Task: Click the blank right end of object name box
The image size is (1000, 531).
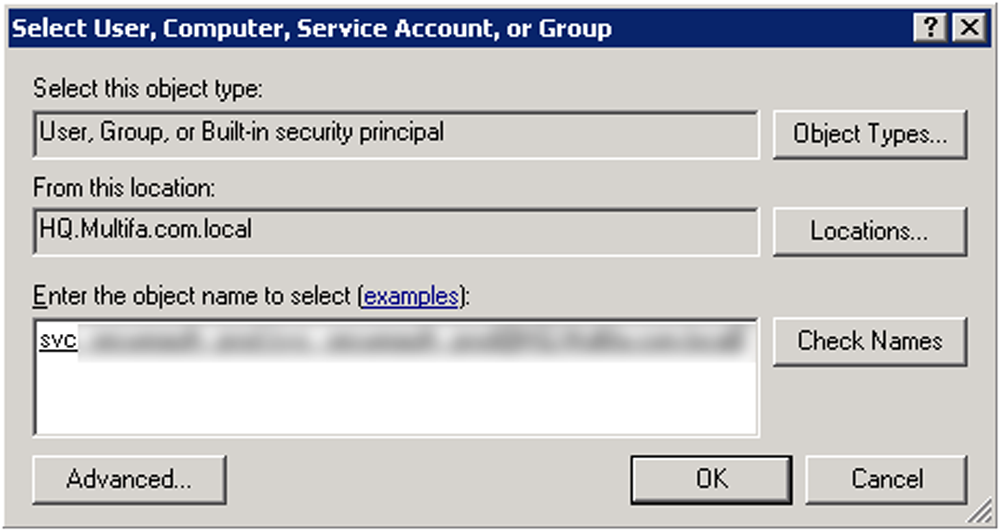Action: point(752,341)
